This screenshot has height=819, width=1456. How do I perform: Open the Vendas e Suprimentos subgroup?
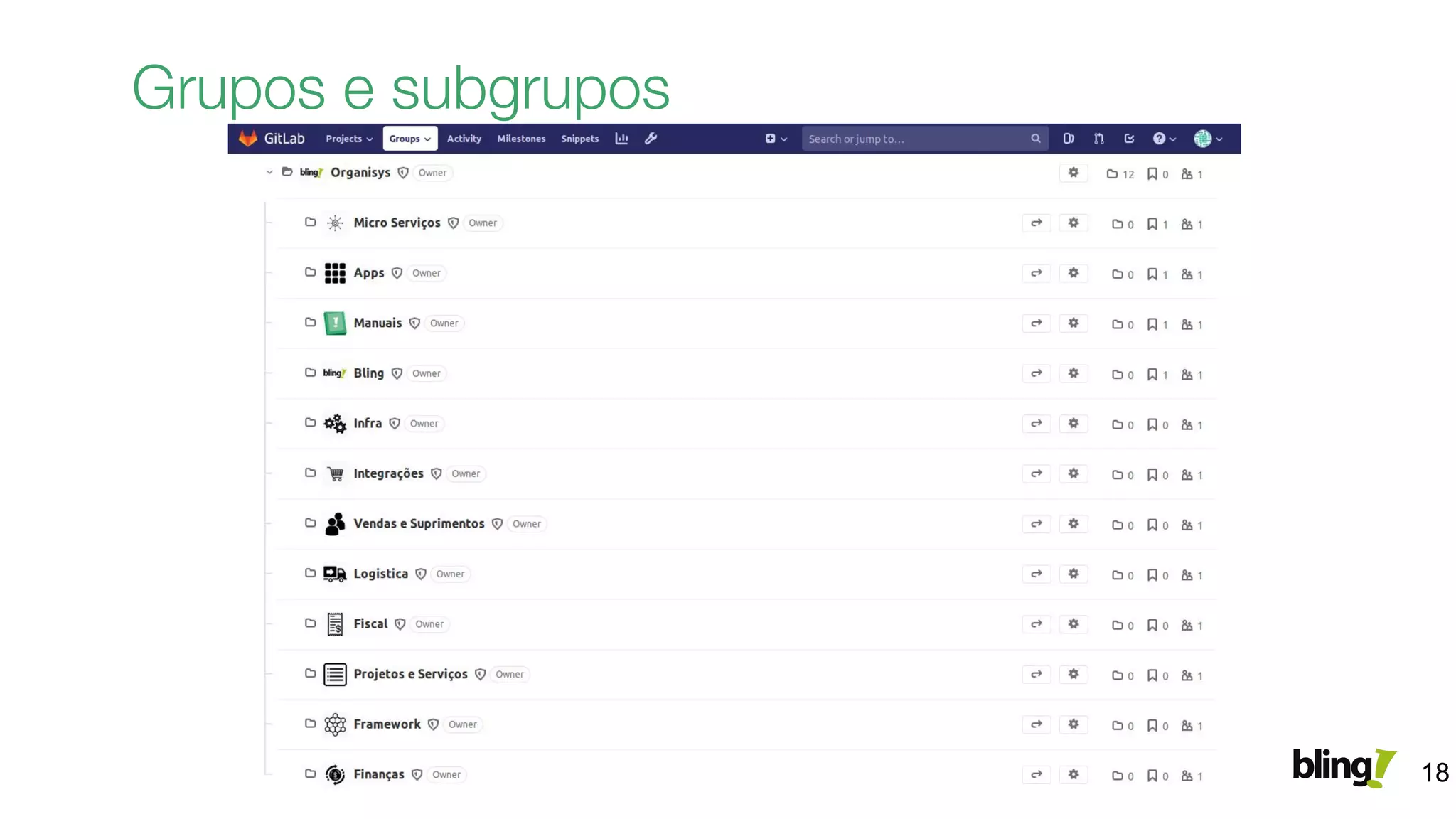(419, 523)
